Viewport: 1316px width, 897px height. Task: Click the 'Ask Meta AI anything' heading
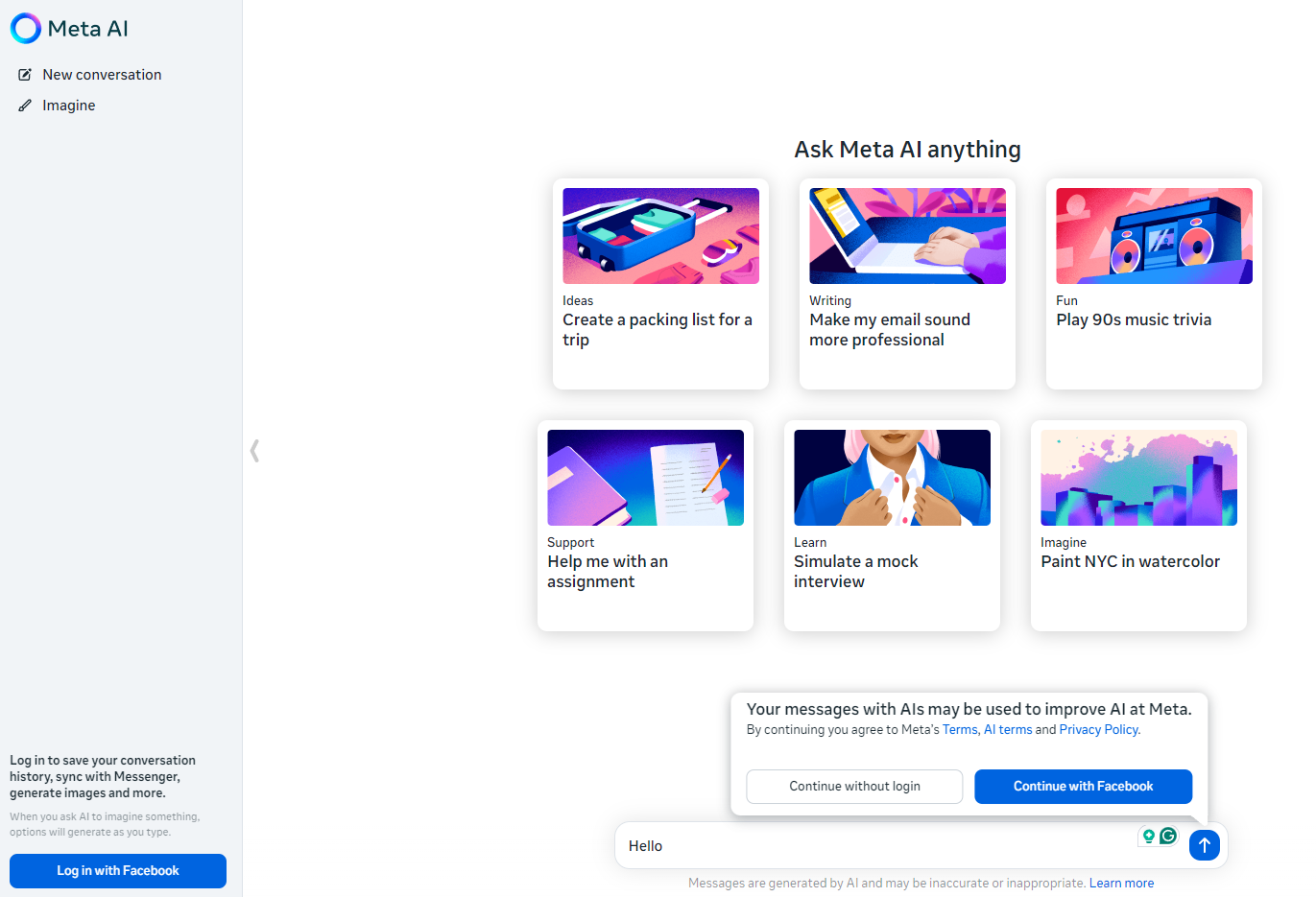pos(907,150)
